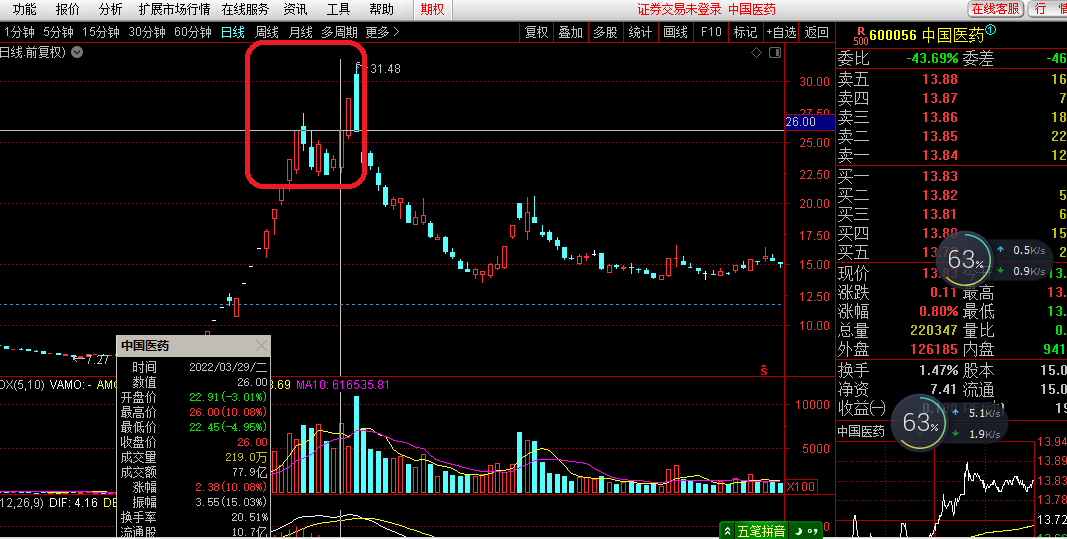The image size is (1067, 539).
Task: Switch chart to 5分钟 period
Action: [x=58, y=32]
